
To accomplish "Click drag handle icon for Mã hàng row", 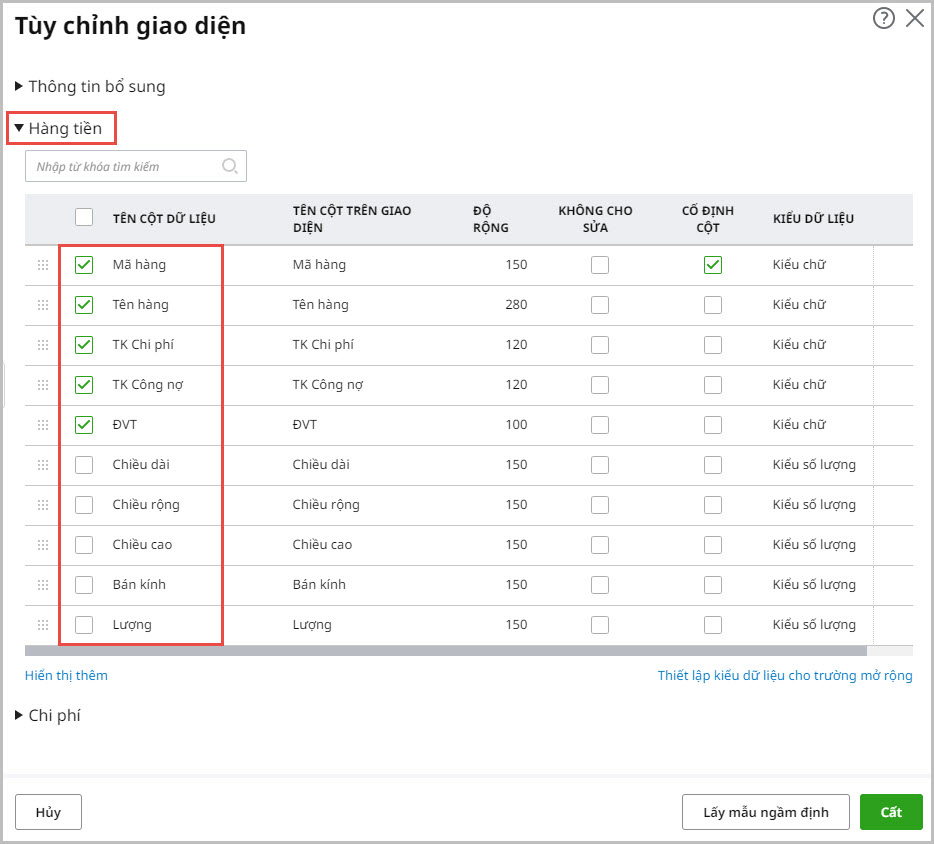I will (43, 265).
